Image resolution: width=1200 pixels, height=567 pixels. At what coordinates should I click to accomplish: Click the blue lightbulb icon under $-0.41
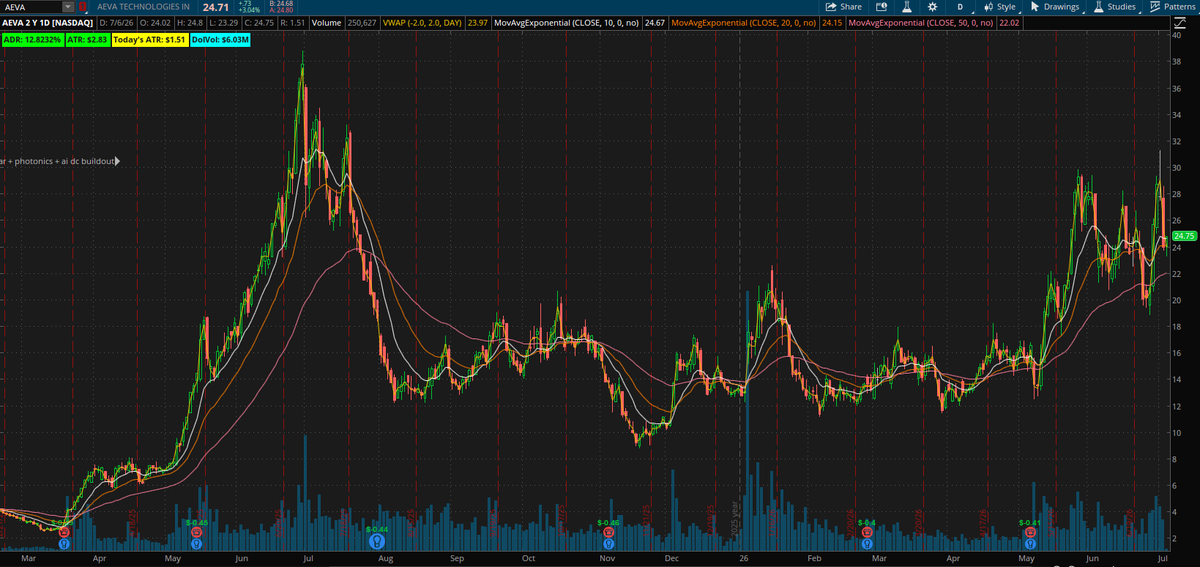pos(1029,545)
